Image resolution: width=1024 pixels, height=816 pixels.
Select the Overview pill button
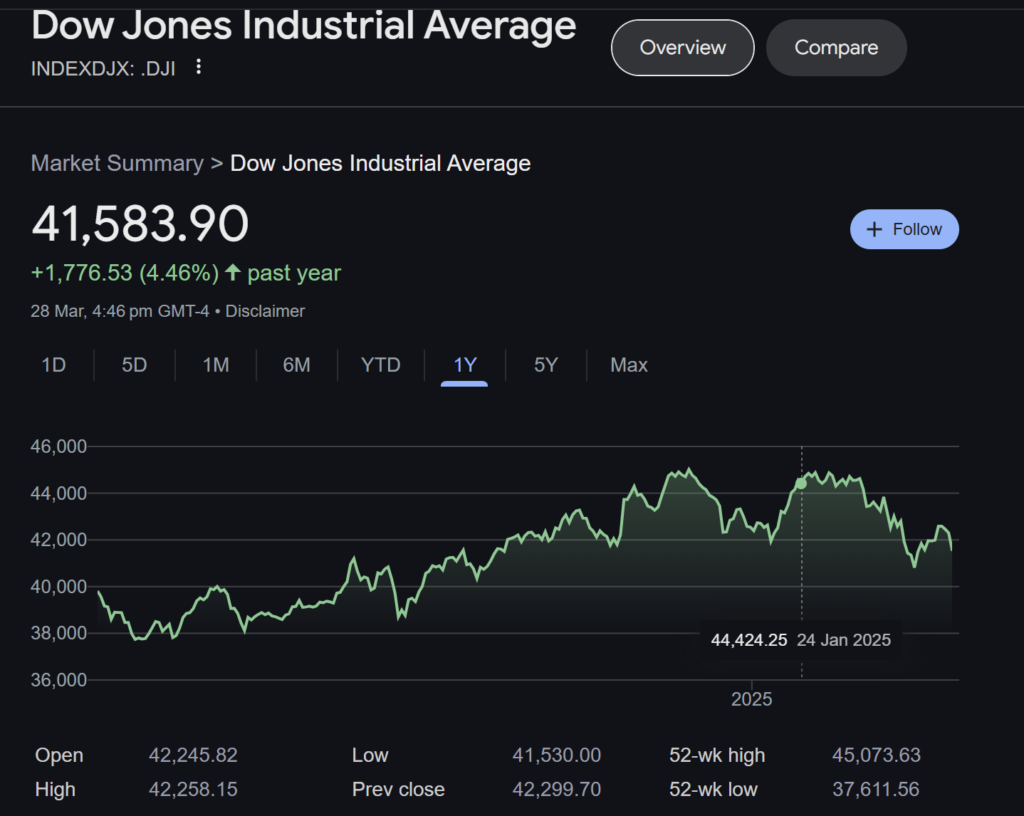coord(682,48)
